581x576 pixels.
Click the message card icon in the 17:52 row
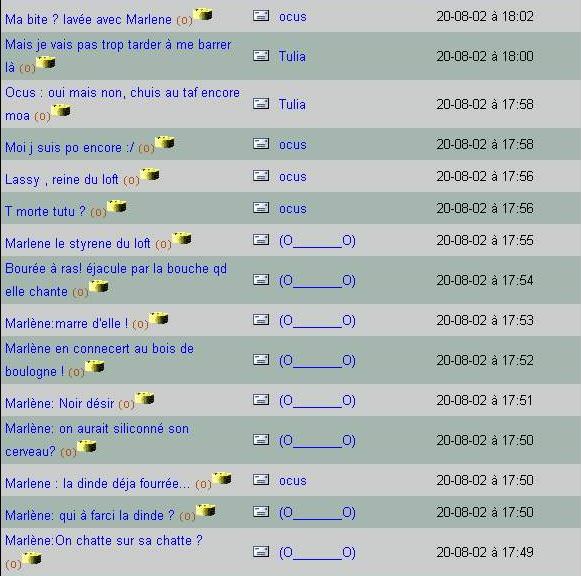pos(261,360)
